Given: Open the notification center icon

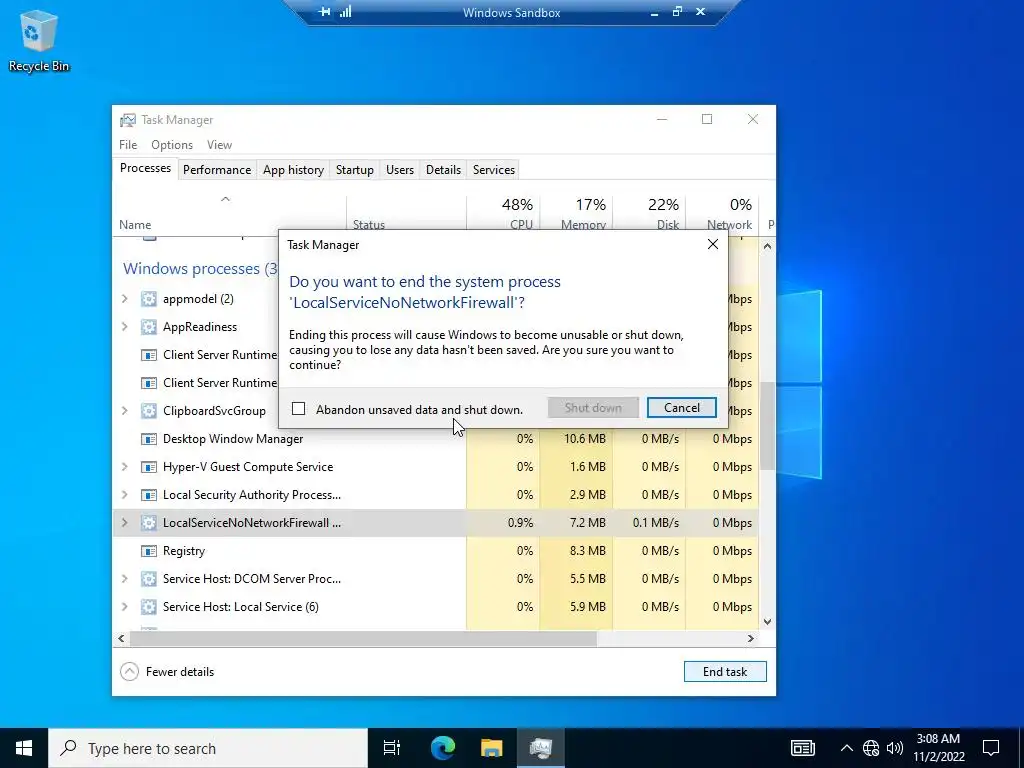Looking at the screenshot, I should pos(991,748).
